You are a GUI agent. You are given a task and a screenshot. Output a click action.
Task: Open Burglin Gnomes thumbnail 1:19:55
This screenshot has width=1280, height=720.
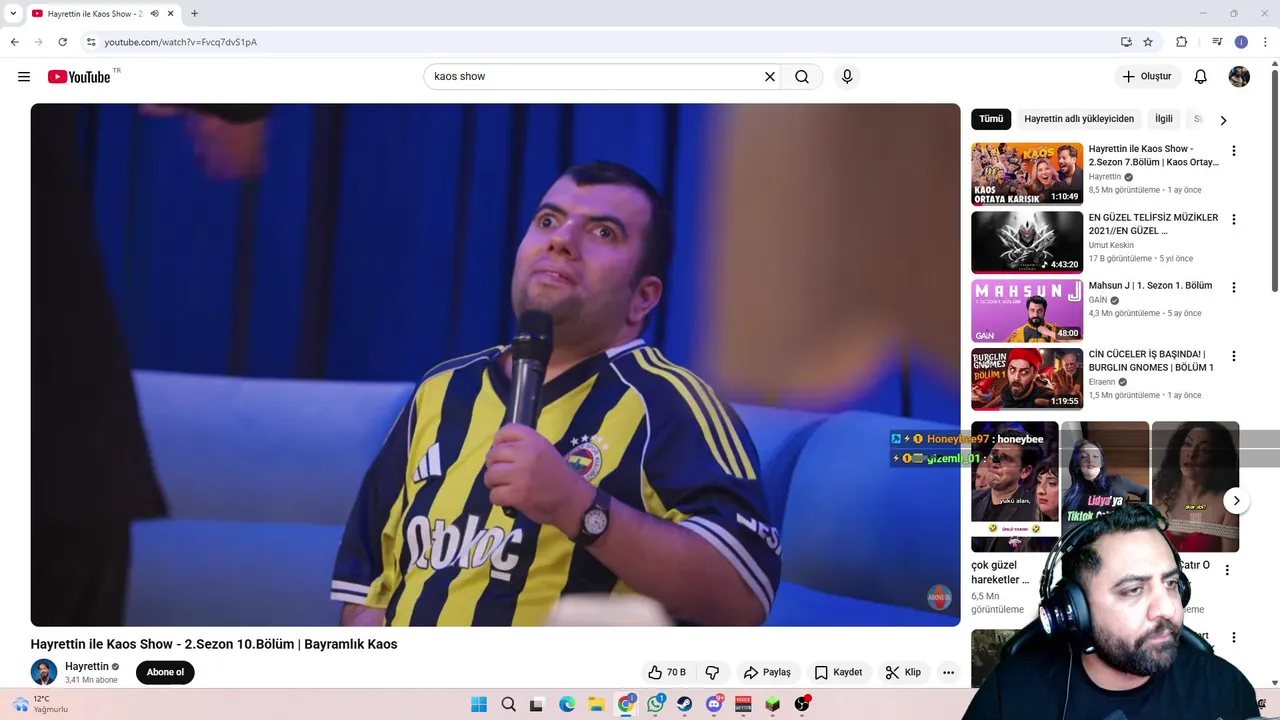[1027, 379]
